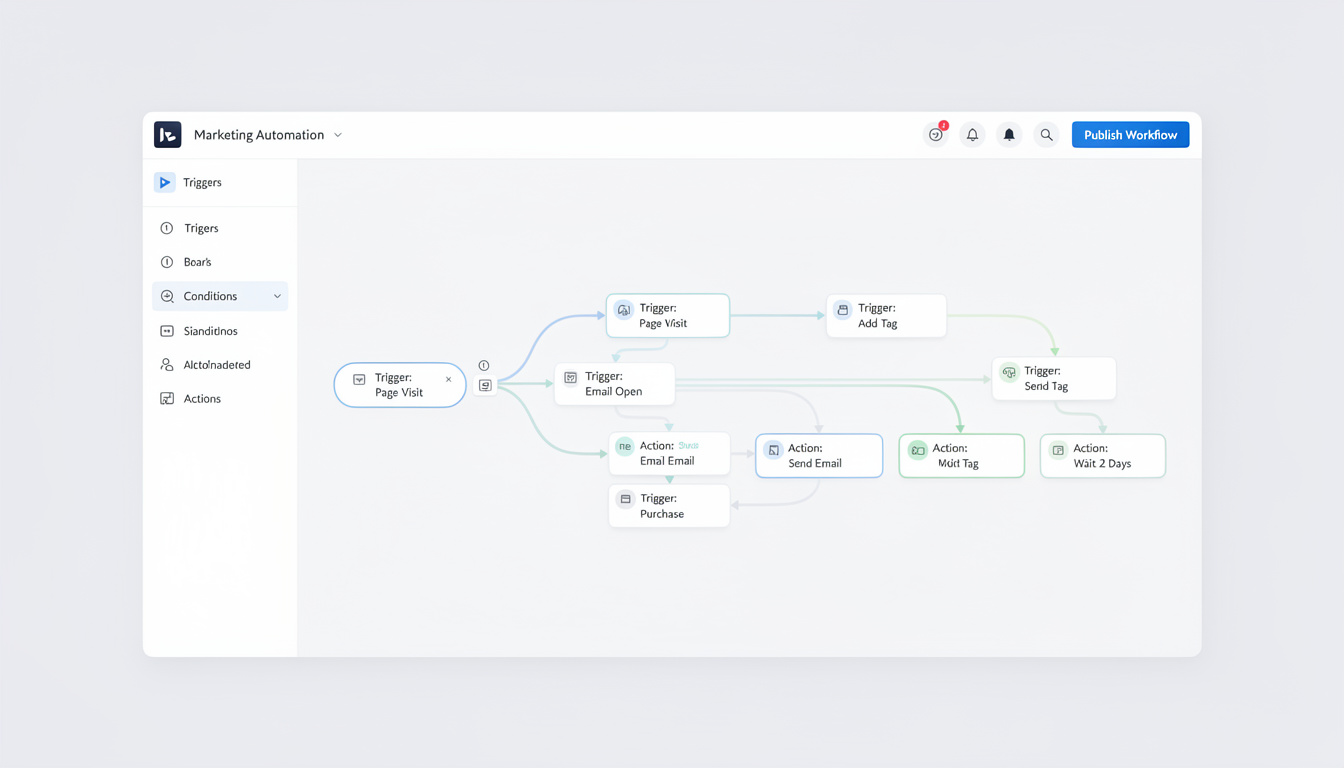
Task: Select the Conditions sidebar item
Action: pyautogui.click(x=220, y=296)
